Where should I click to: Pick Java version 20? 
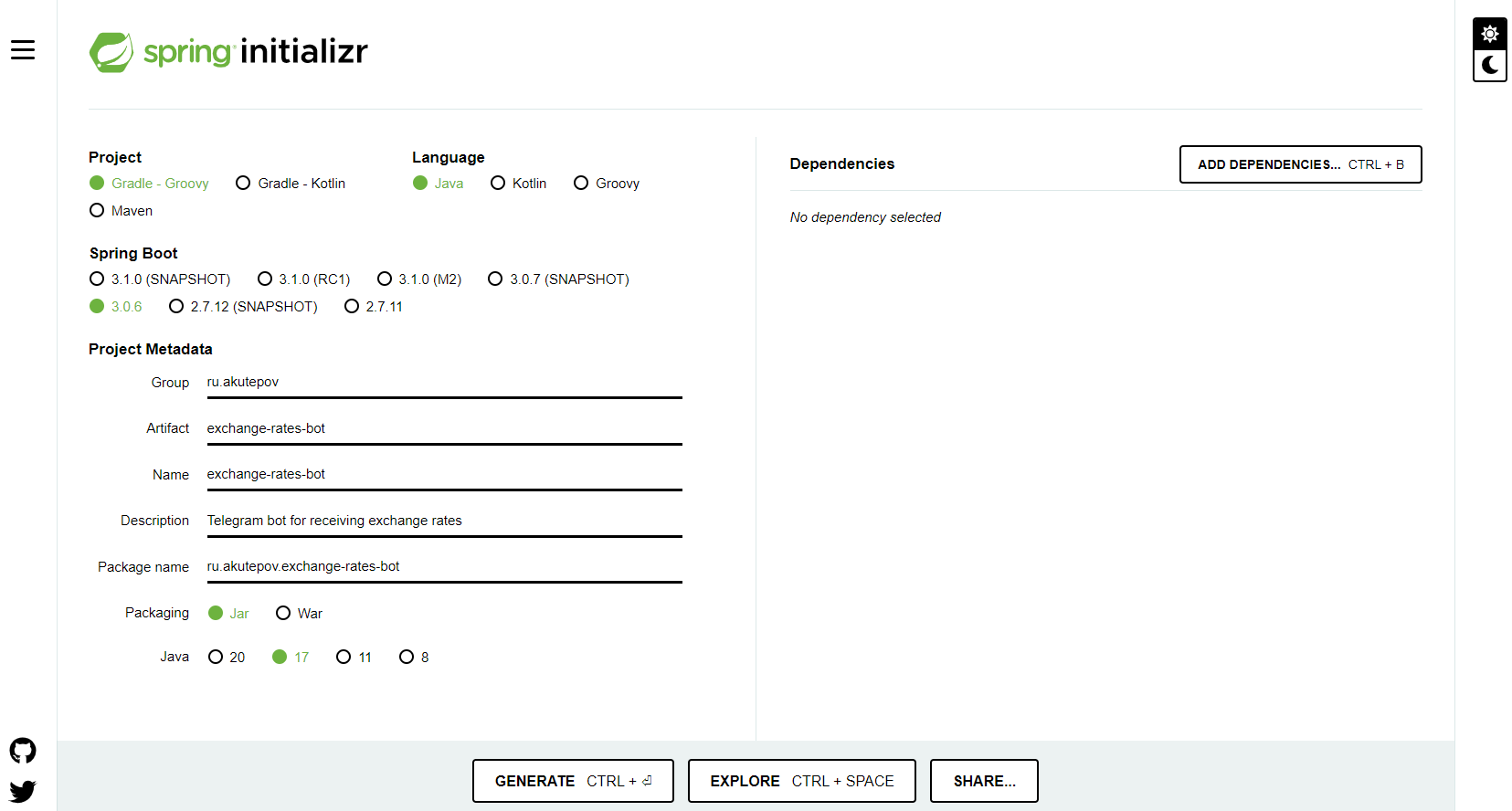(x=227, y=658)
